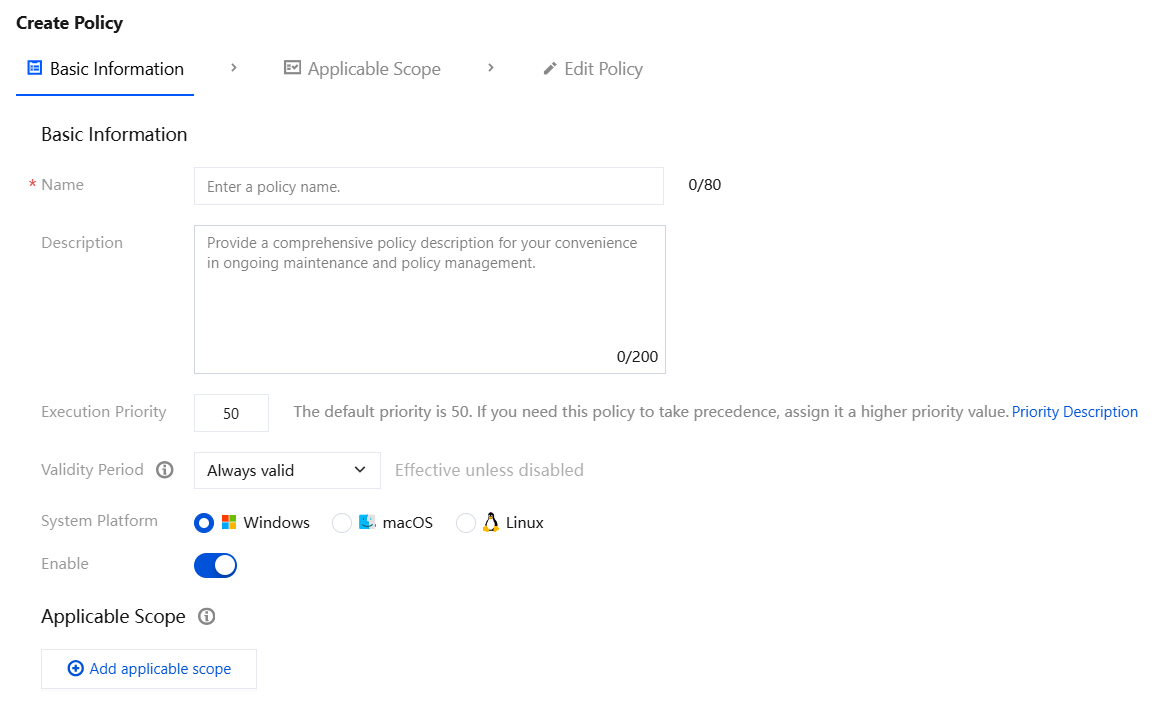The width and height of the screenshot is (1171, 707).
Task: Click chevron after Basic Information step
Action: (234, 68)
